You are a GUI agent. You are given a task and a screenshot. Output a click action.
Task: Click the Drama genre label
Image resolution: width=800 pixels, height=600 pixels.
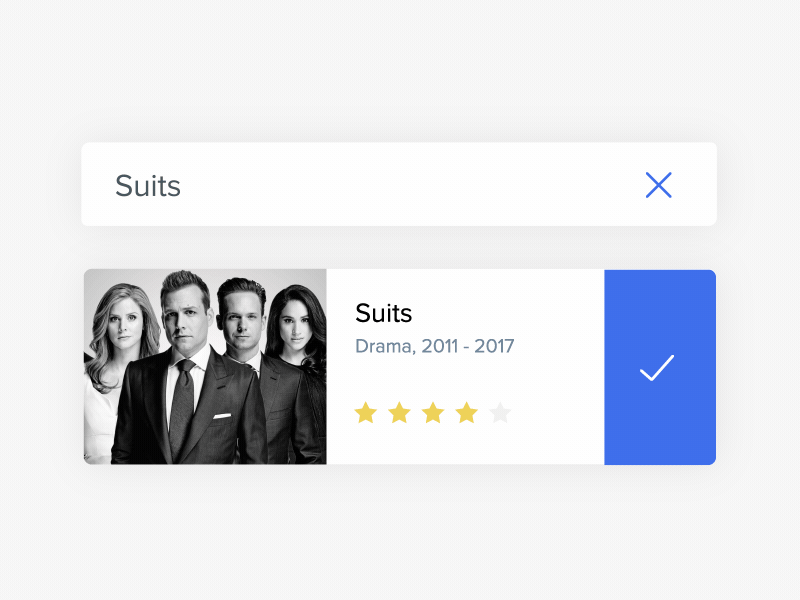384,347
